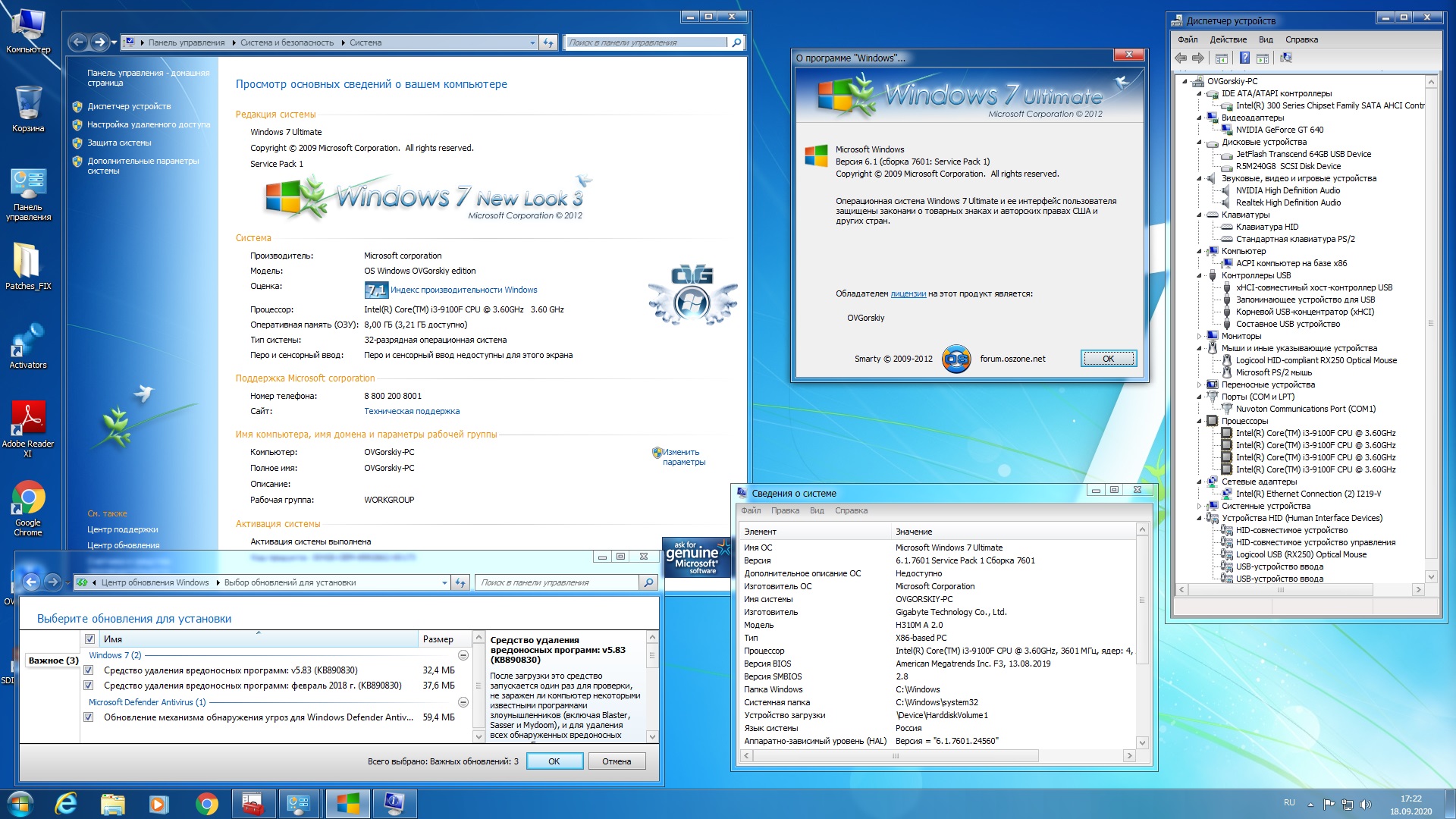Click Отмена in the update selection window
The image size is (1456, 819).
click(x=617, y=761)
